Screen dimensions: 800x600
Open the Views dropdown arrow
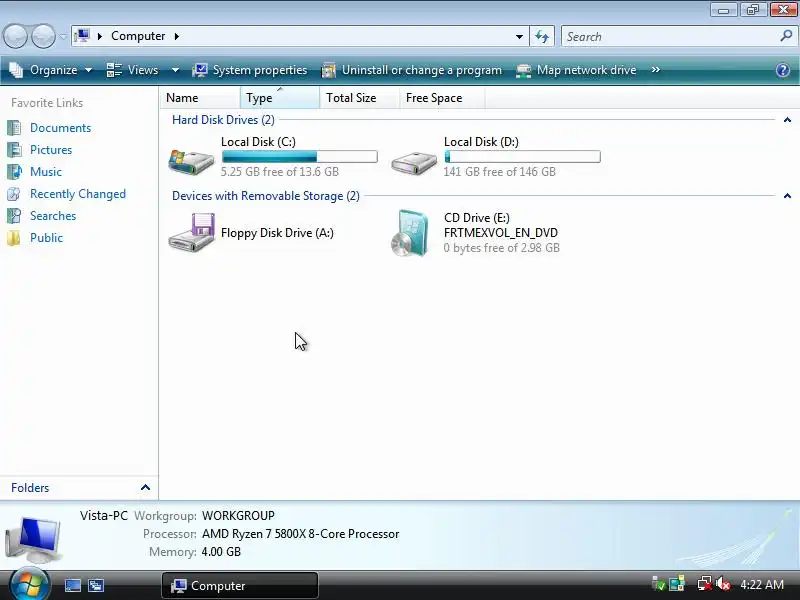click(175, 70)
